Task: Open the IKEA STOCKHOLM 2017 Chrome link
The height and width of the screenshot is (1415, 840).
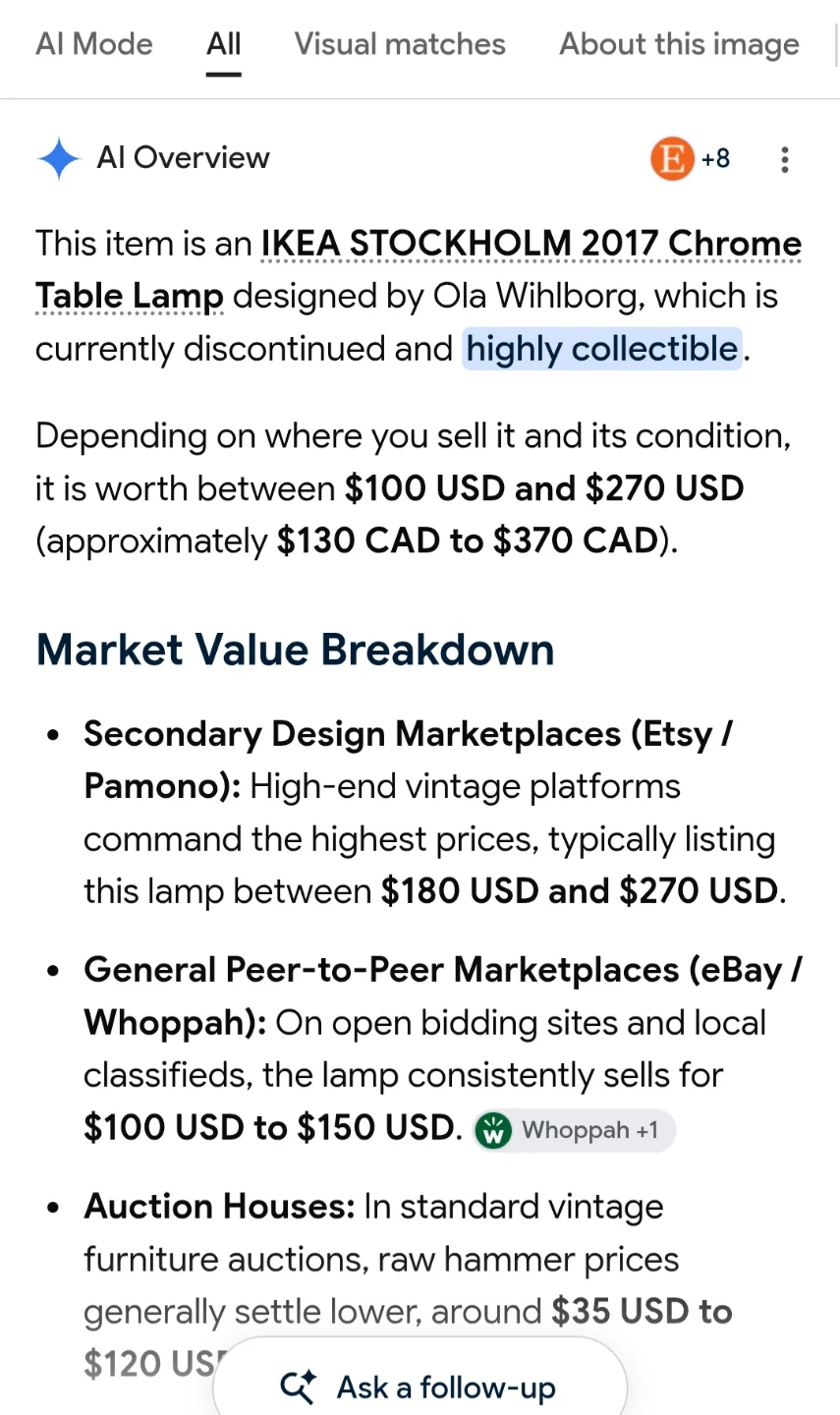Action: tap(532, 244)
